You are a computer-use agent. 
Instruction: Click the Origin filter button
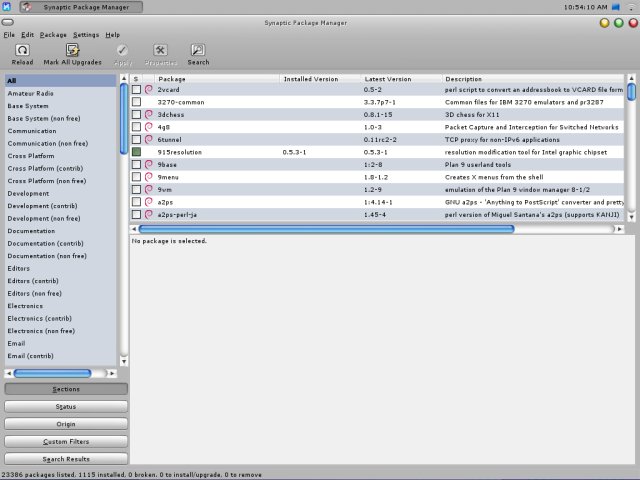pyautogui.click(x=66, y=424)
